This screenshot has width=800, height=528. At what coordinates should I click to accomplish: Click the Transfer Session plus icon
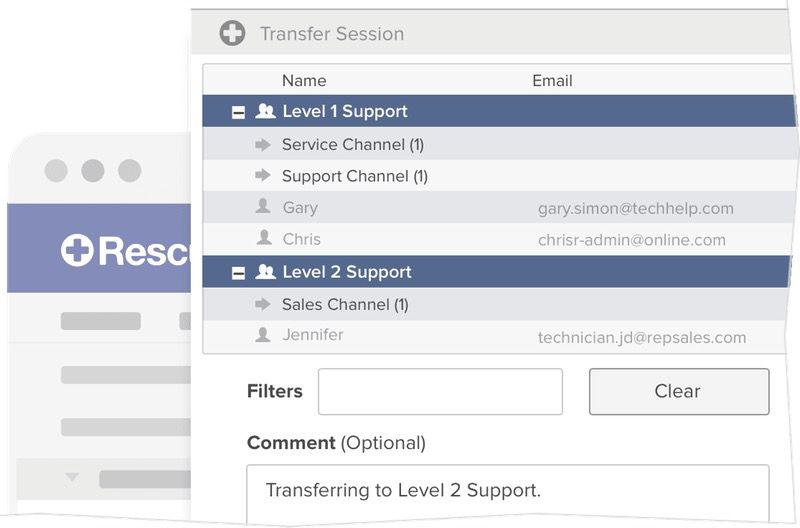click(232, 33)
